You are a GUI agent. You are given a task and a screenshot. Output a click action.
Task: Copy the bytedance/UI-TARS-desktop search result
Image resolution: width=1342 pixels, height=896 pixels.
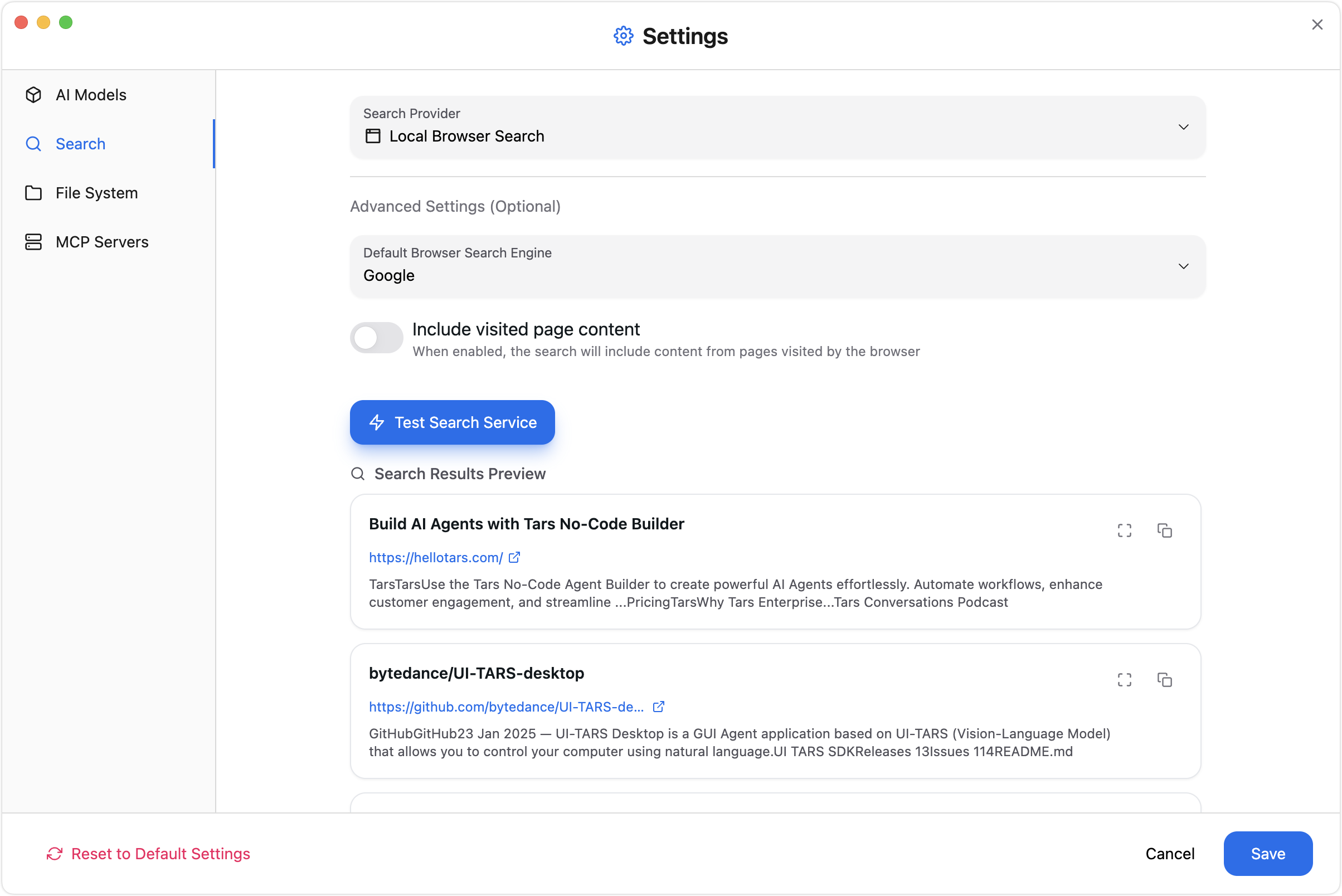1164,679
